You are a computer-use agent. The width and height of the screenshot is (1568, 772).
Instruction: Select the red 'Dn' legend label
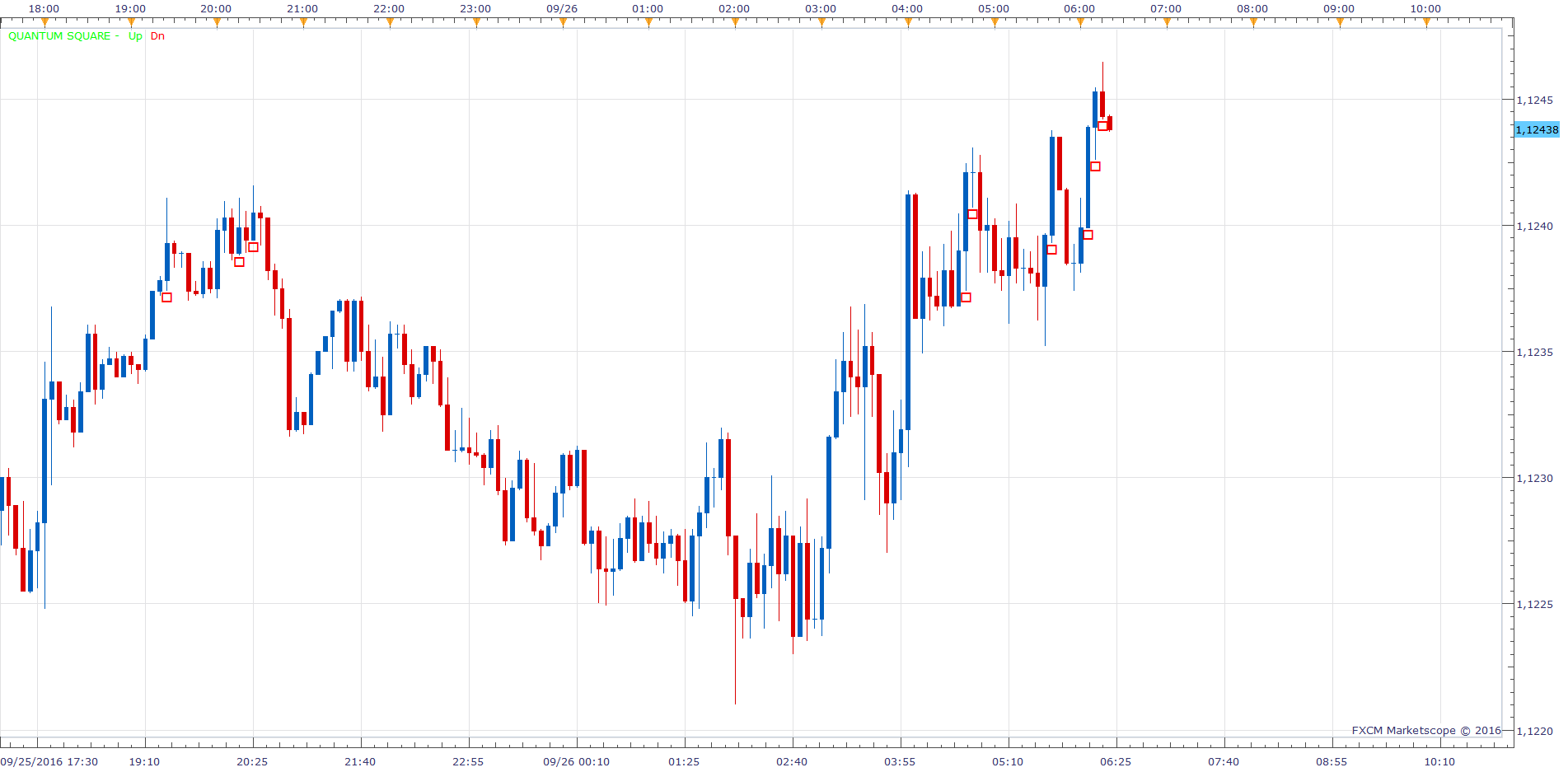tap(157, 36)
